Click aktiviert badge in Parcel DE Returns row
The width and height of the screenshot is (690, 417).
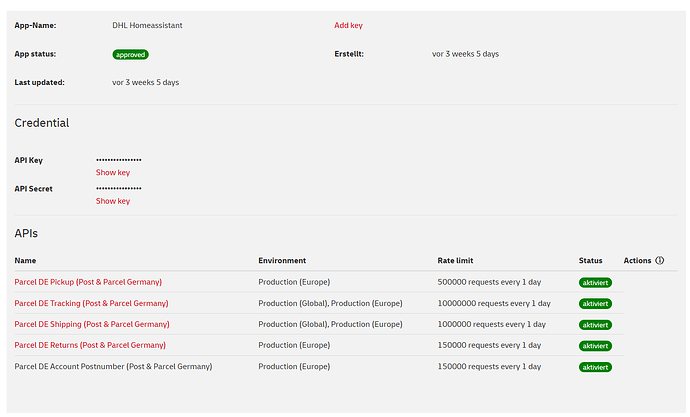click(595, 346)
